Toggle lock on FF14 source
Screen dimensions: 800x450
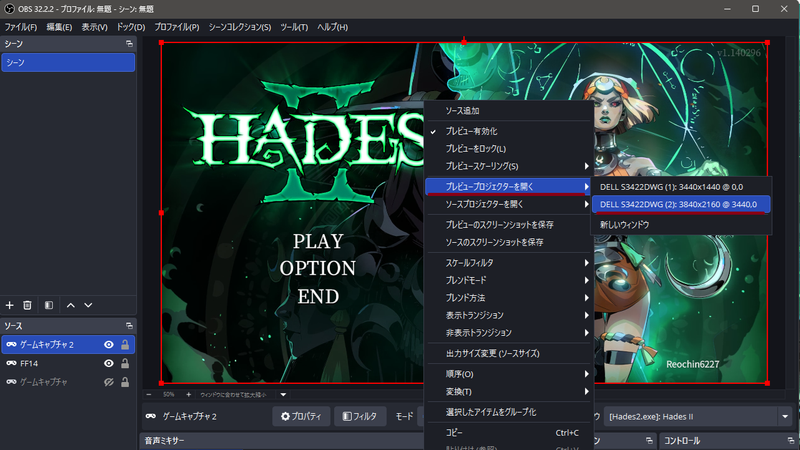[x=125, y=363]
